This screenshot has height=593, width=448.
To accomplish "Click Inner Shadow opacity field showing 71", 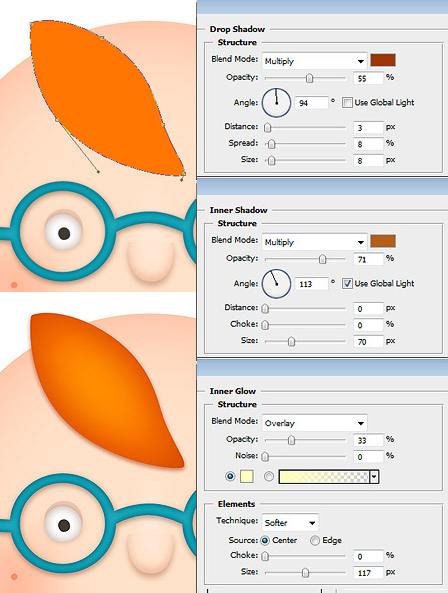I will 368,259.
